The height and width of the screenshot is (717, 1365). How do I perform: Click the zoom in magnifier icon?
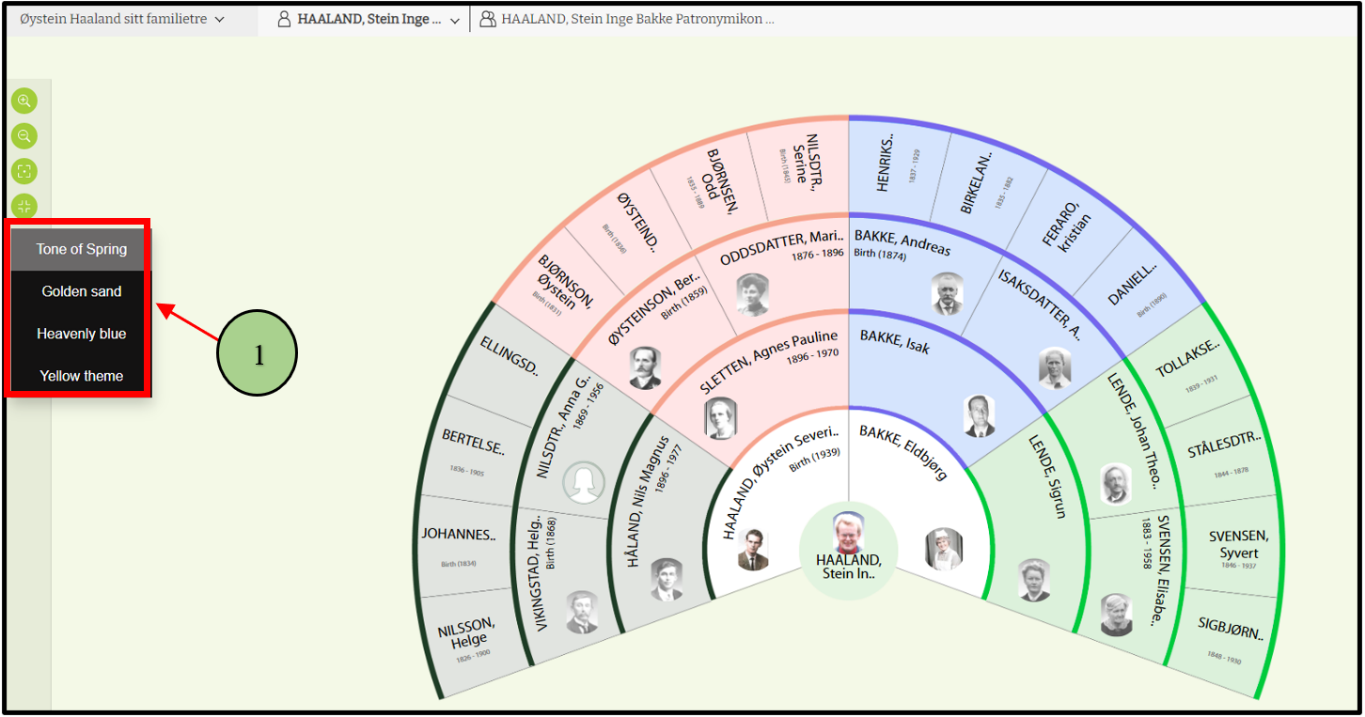(x=24, y=100)
